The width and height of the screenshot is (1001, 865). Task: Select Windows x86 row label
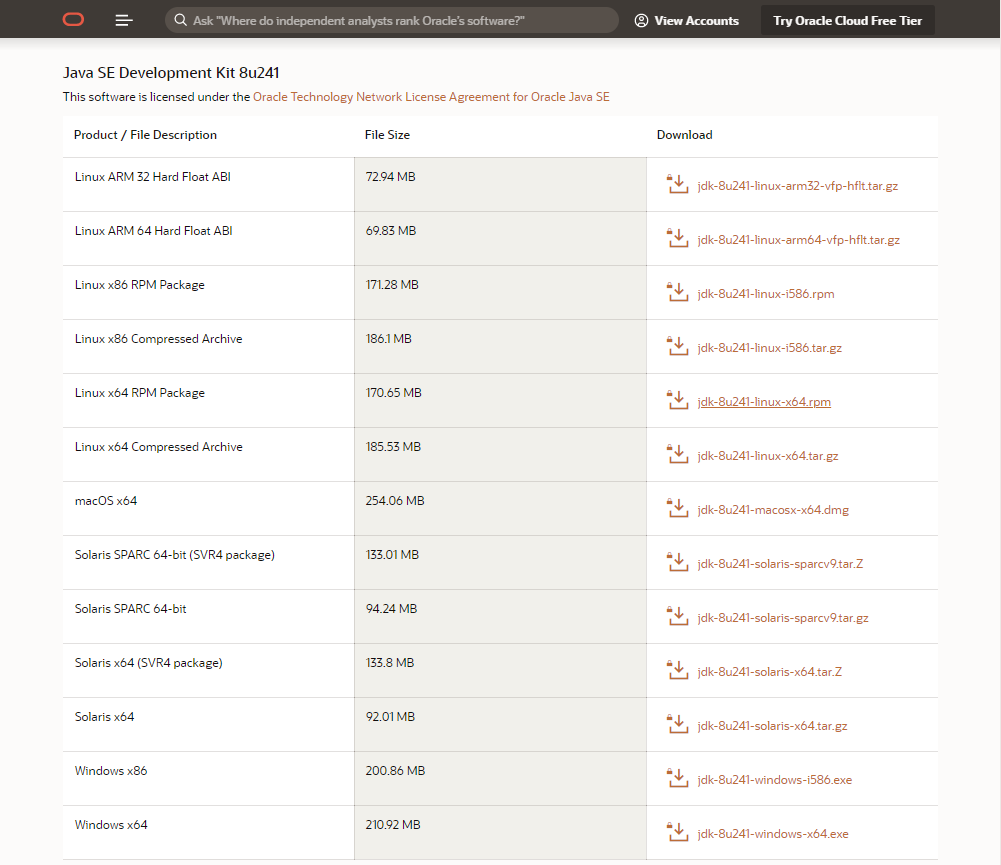click(x=110, y=771)
